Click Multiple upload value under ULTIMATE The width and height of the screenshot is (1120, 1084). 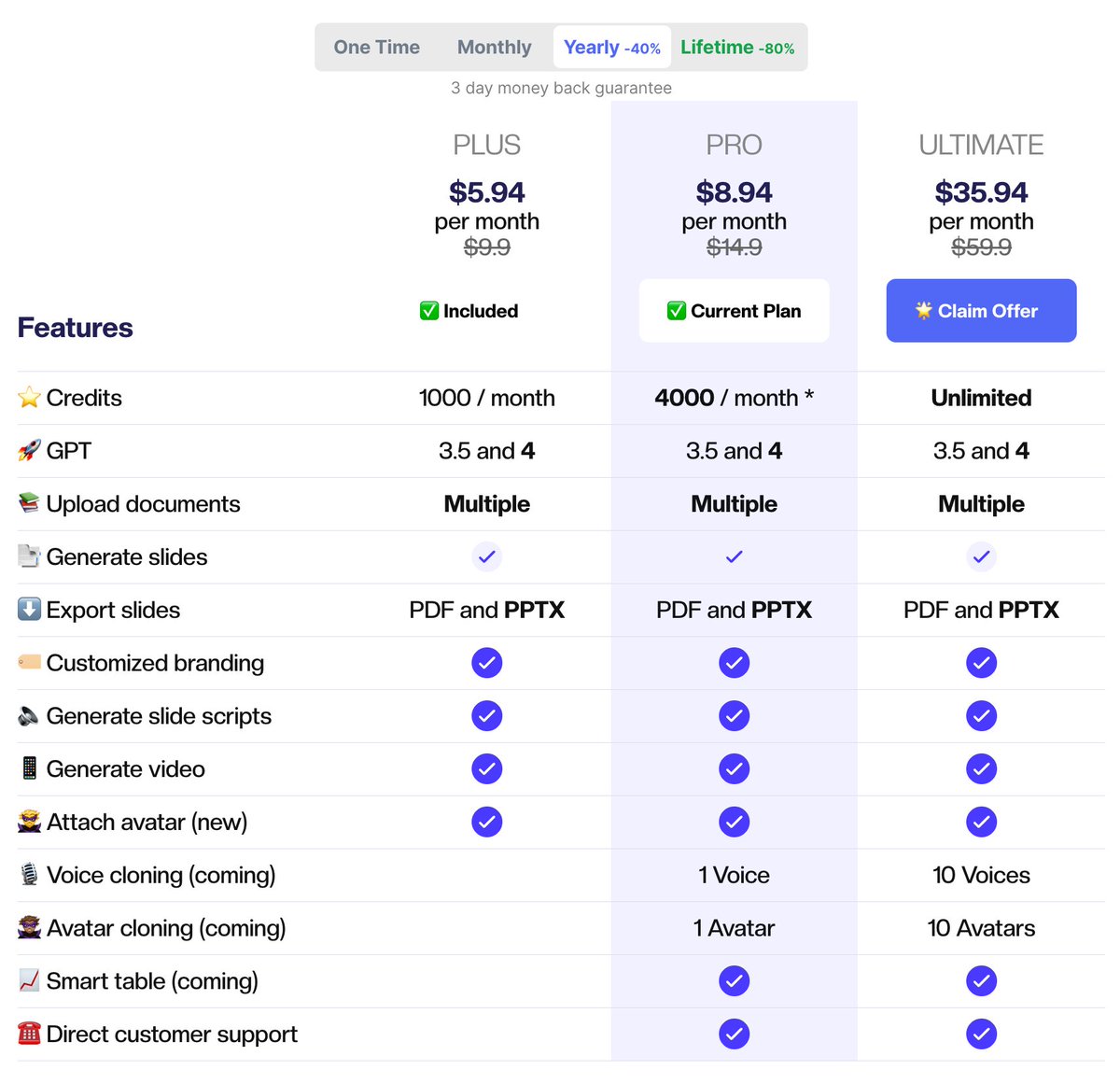tap(981, 504)
